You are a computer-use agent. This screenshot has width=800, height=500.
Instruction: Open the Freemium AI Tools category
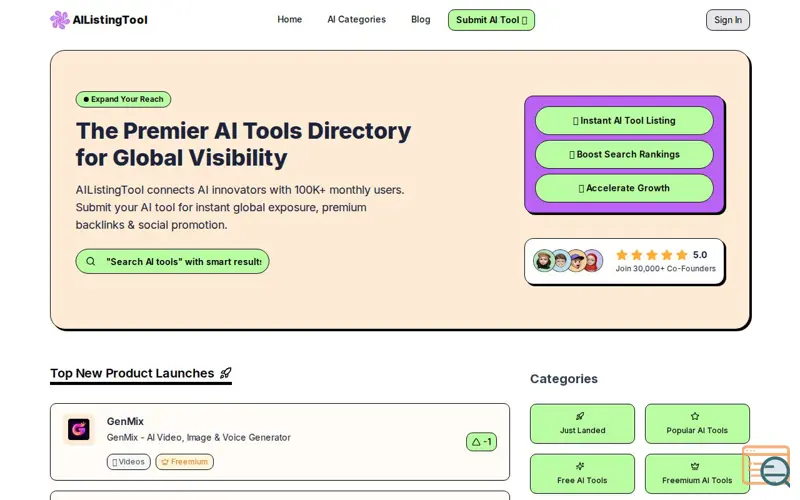(x=697, y=473)
